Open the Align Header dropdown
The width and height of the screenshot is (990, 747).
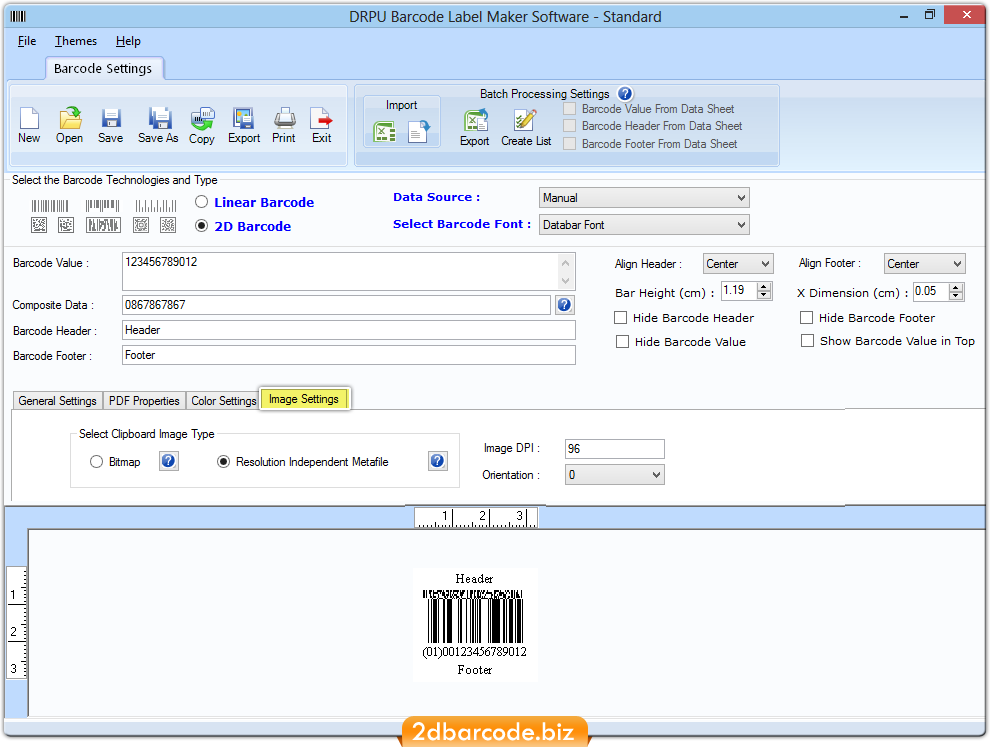point(738,264)
